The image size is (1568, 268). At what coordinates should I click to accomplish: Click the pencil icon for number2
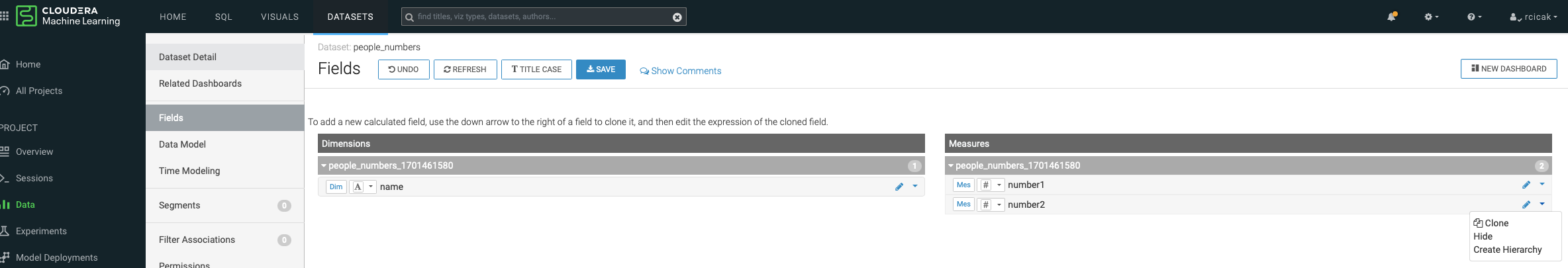[x=1526, y=204]
